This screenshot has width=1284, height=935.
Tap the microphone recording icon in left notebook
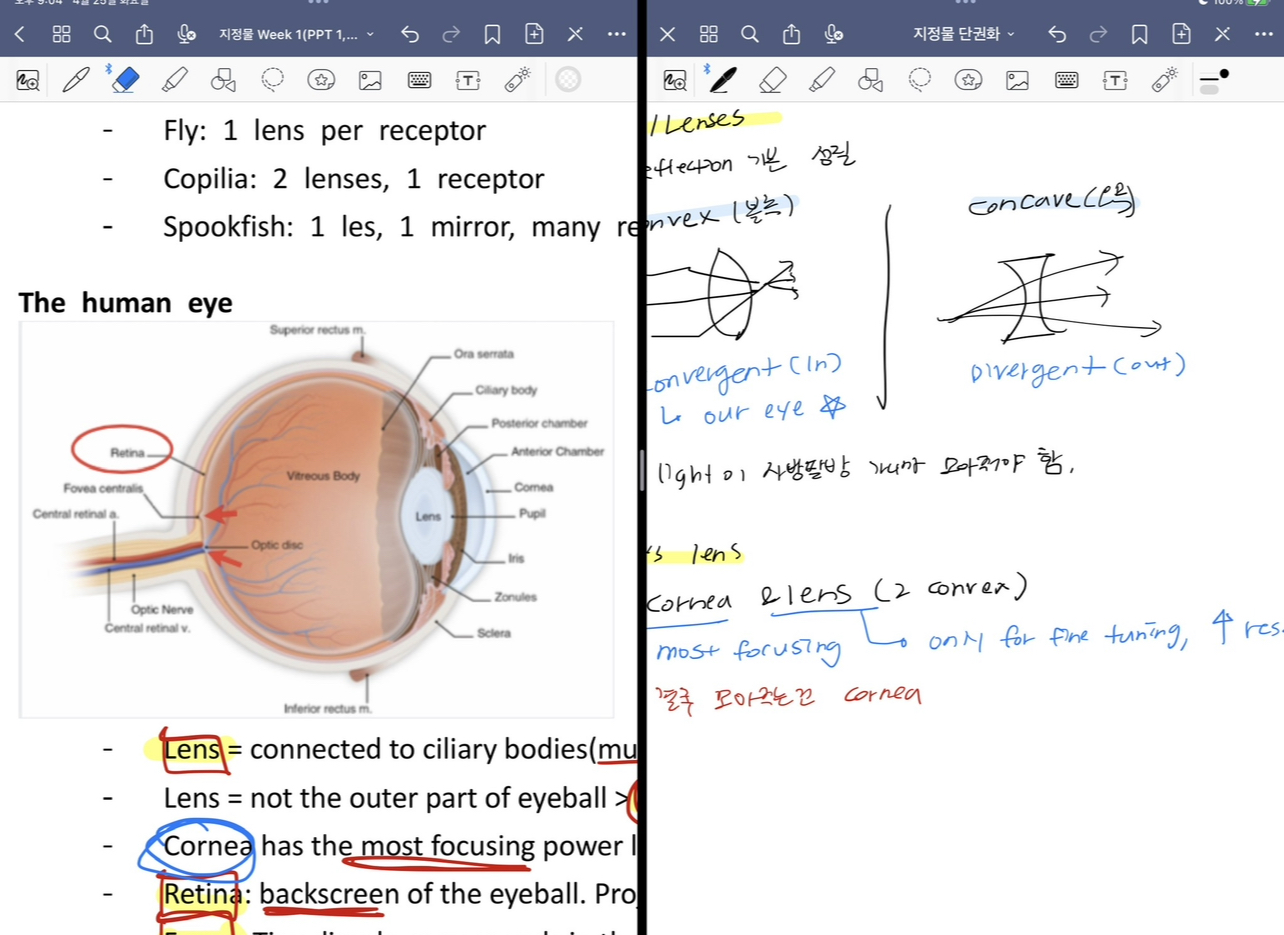pyautogui.click(x=186, y=34)
